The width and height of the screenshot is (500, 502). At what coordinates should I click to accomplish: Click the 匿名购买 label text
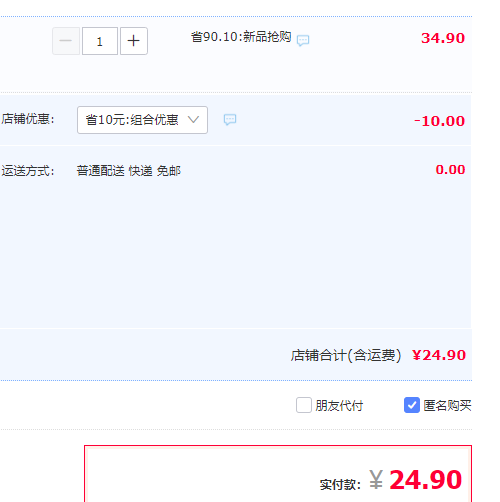pyautogui.click(x=447, y=406)
